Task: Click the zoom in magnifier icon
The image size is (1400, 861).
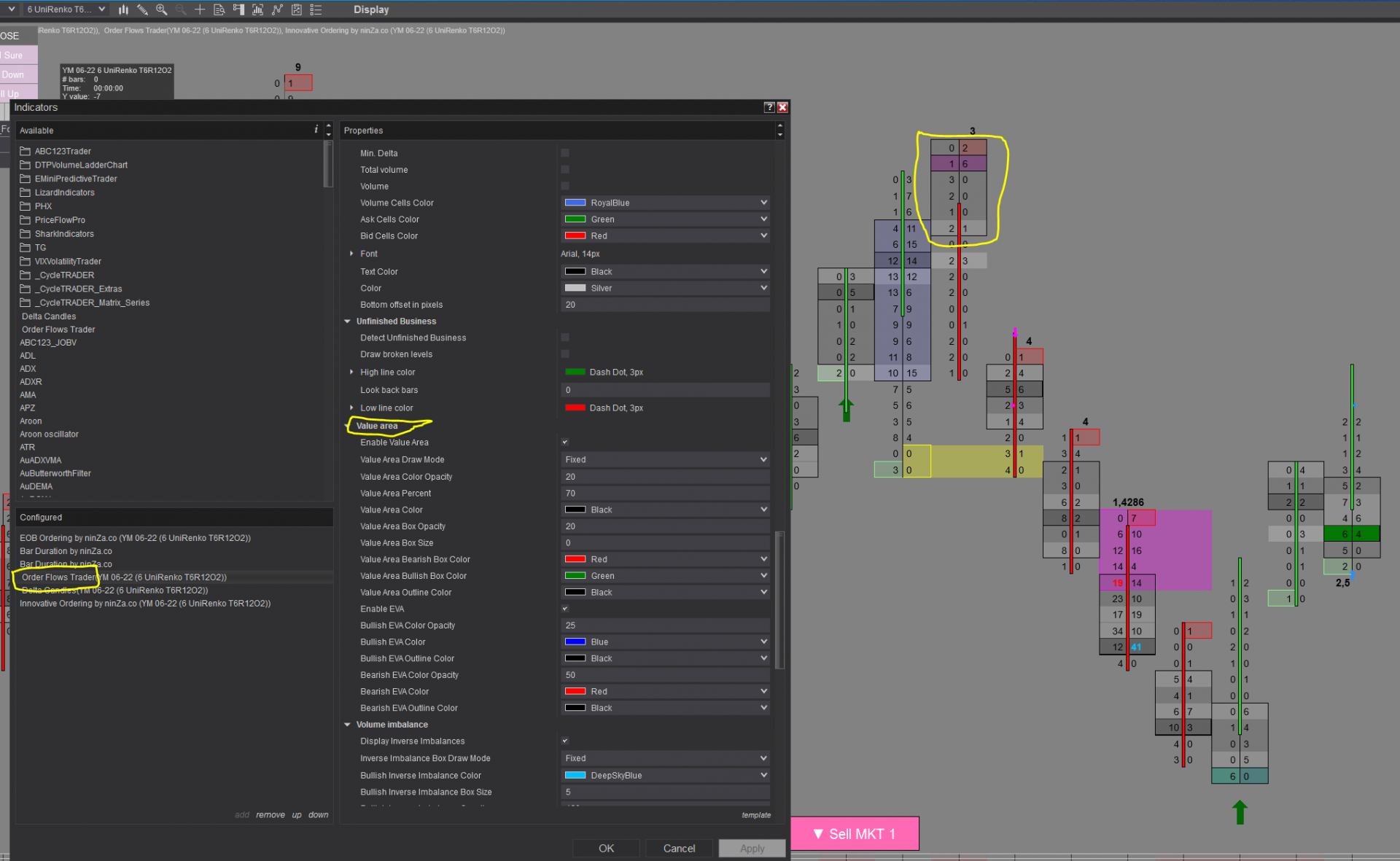Action: pos(161,9)
